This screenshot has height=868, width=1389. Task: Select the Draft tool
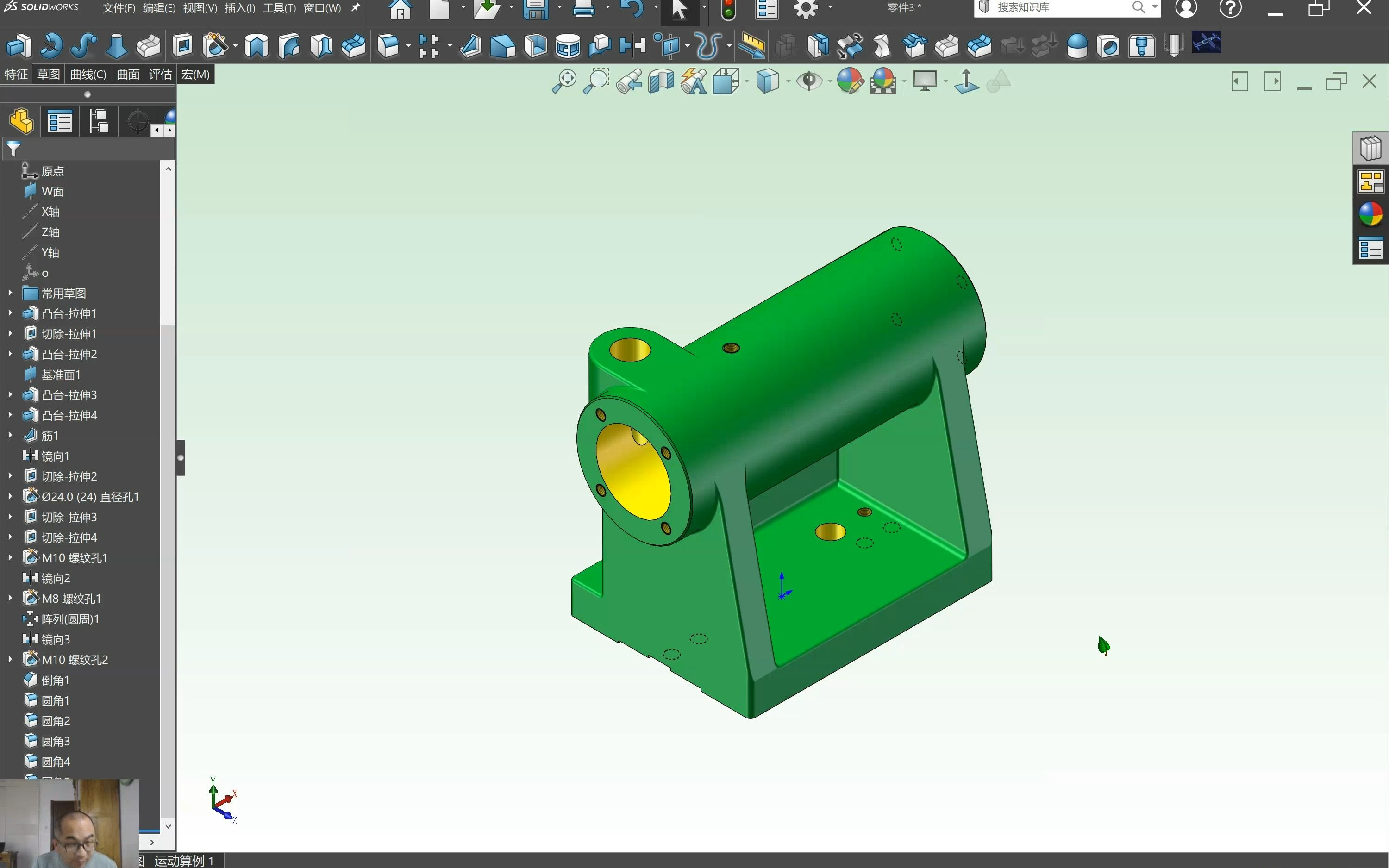503,46
